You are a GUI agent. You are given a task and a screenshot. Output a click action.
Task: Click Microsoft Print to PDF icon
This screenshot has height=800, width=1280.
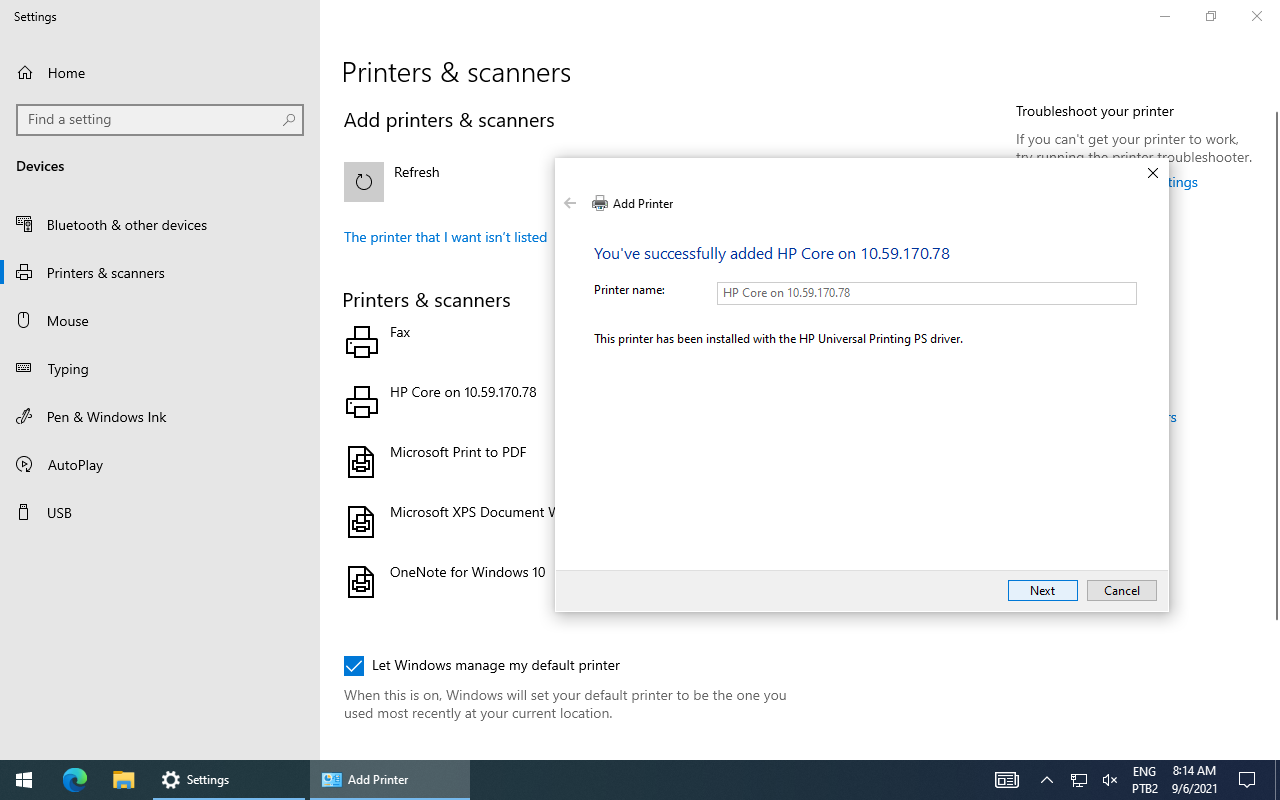coord(361,462)
